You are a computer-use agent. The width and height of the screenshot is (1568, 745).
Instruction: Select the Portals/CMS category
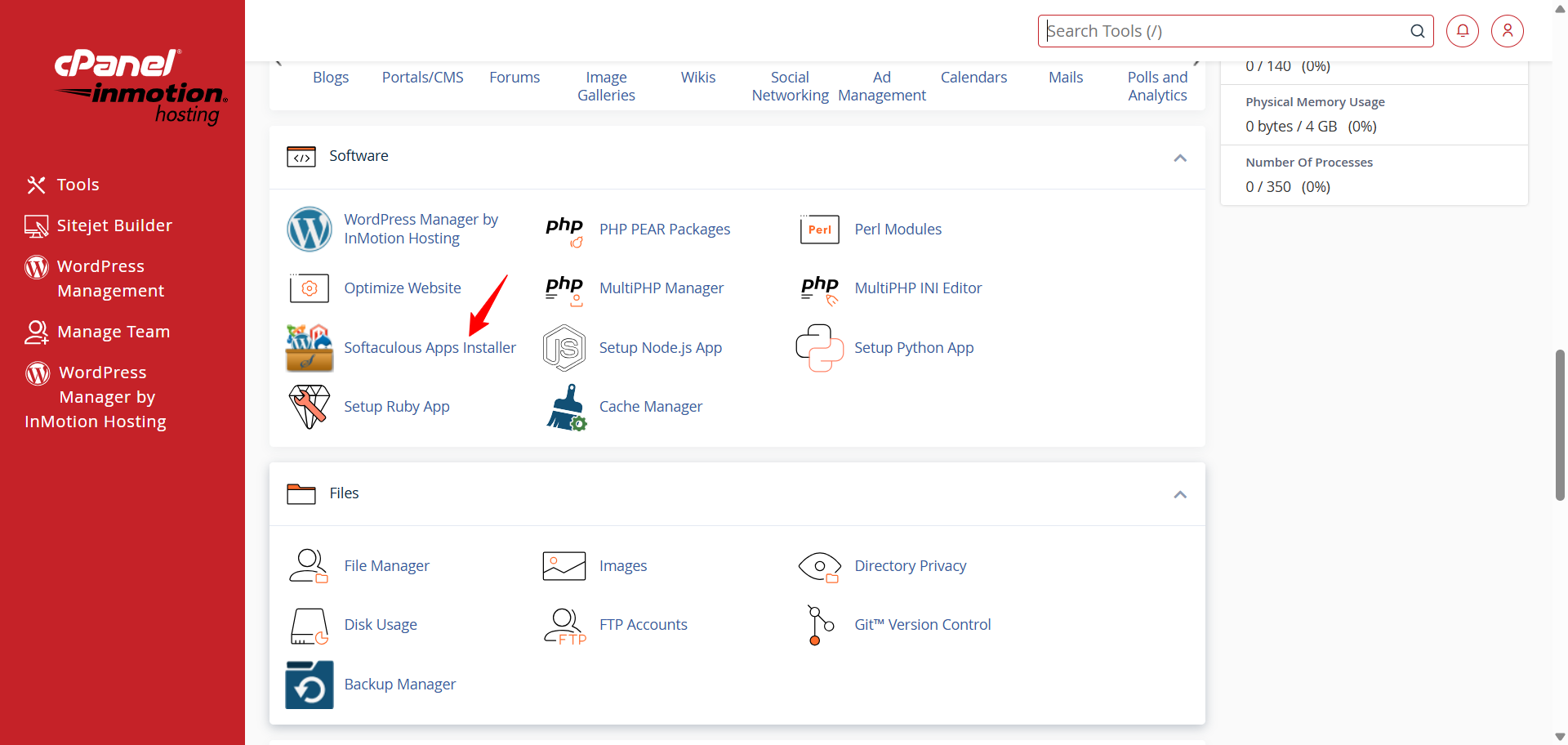(x=423, y=78)
